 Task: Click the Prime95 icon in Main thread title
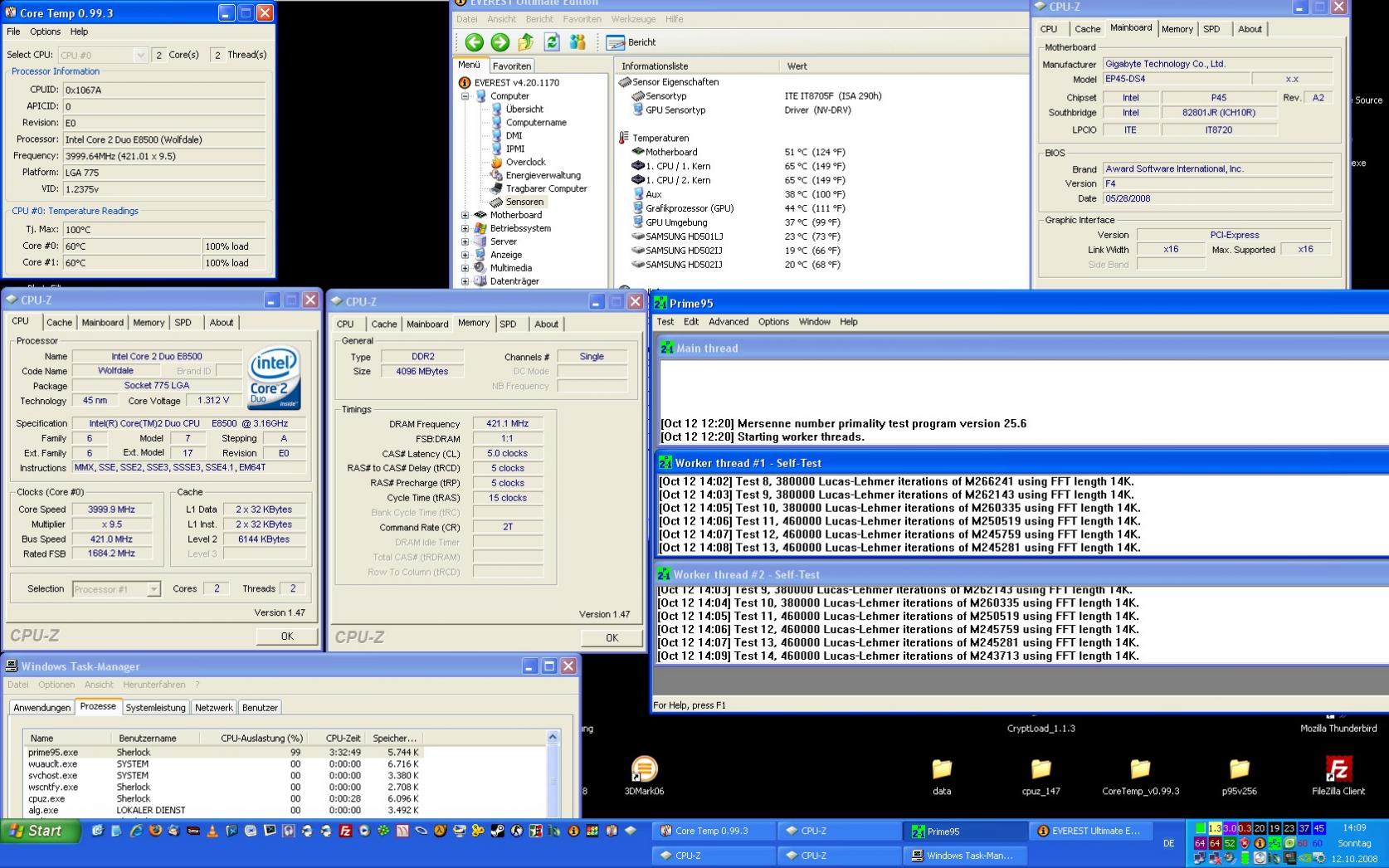(x=667, y=349)
